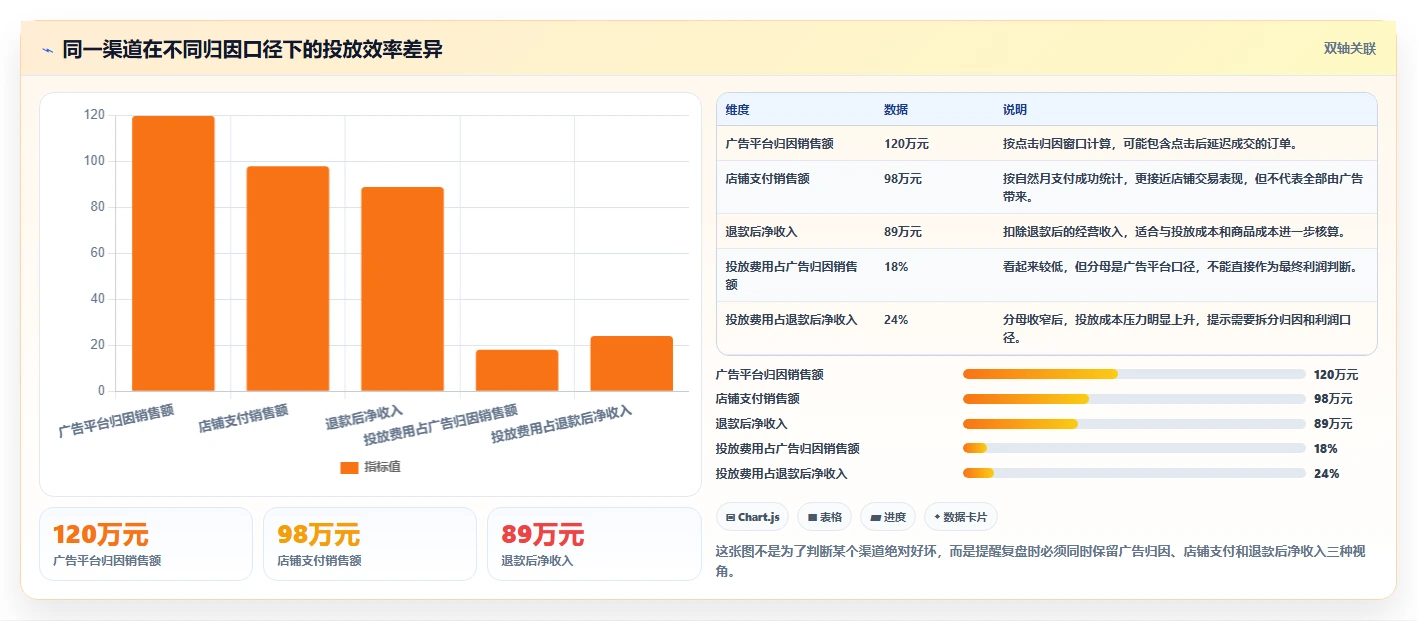Click the 18% value in table
Image resolution: width=1417 pixels, height=621 pixels.
point(896,267)
